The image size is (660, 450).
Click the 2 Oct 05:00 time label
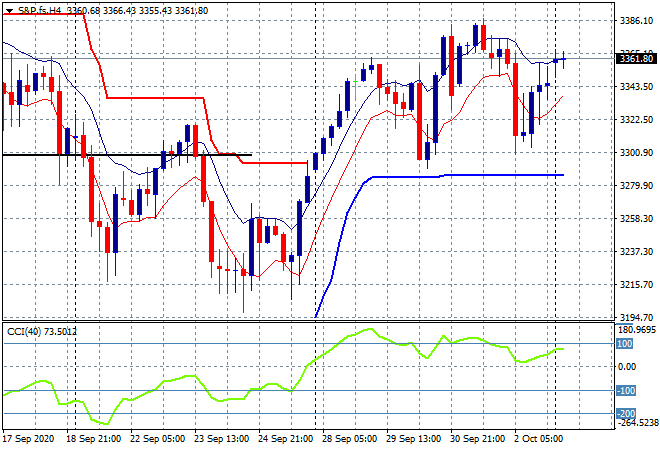tap(538, 439)
